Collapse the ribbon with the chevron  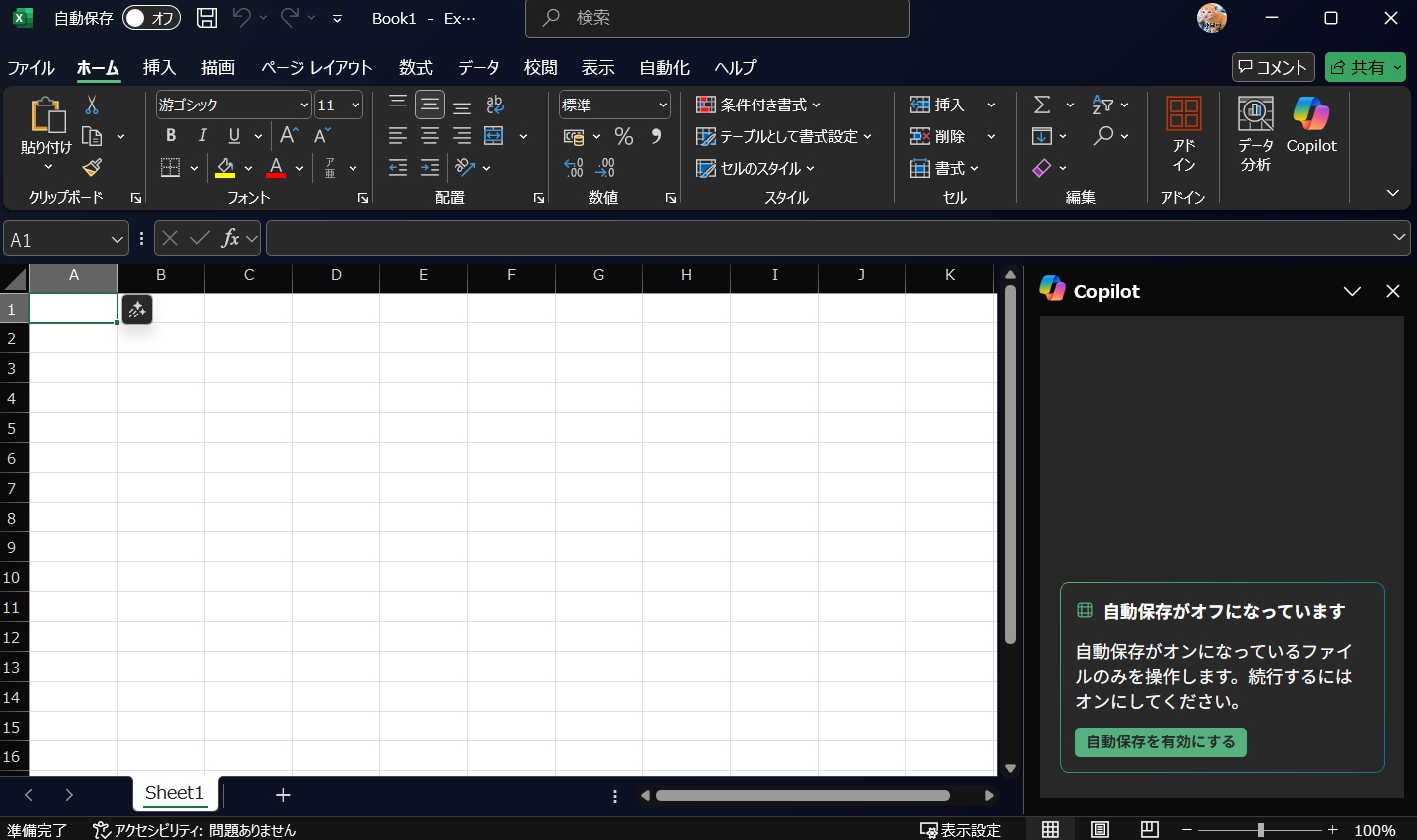[x=1393, y=193]
